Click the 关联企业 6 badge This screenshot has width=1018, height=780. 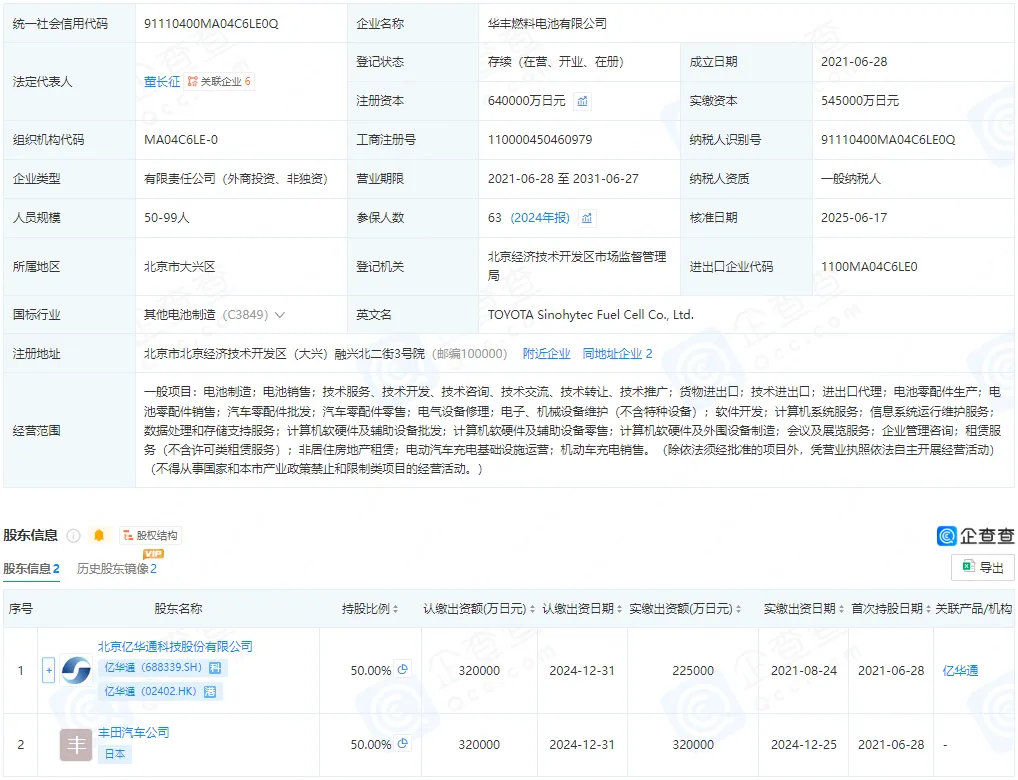tap(219, 82)
